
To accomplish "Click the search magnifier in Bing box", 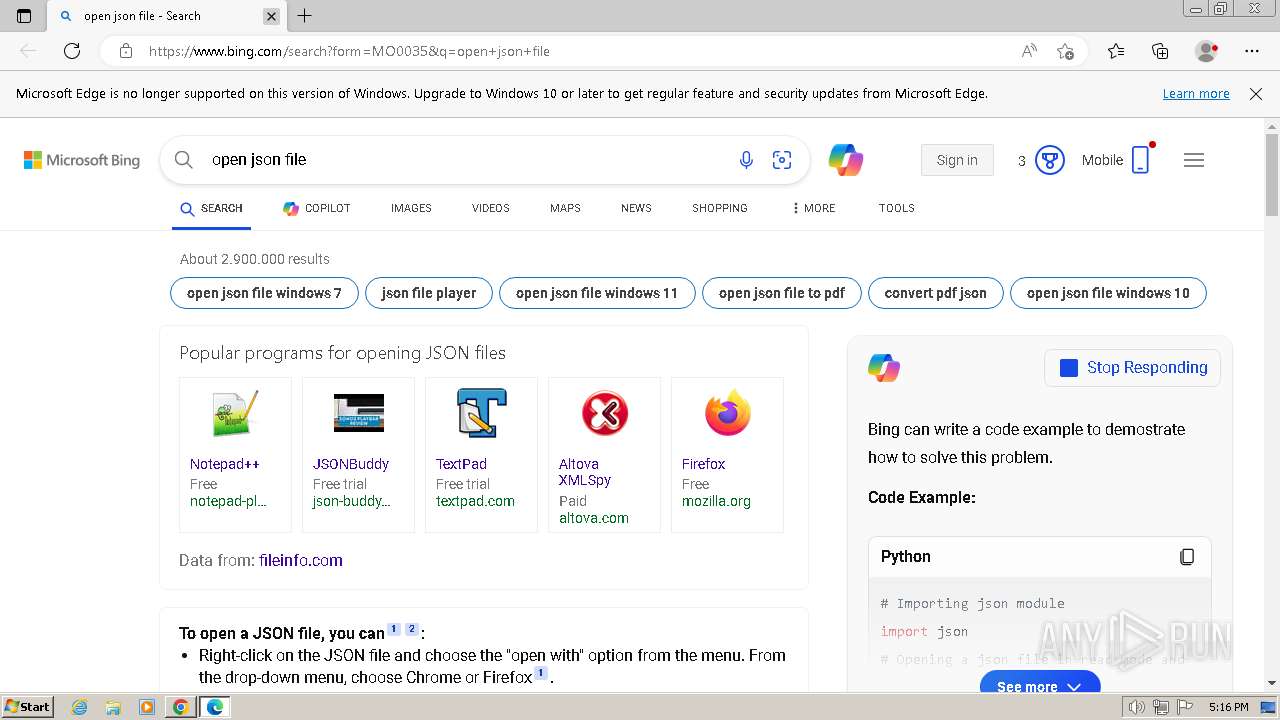I will pos(183,160).
